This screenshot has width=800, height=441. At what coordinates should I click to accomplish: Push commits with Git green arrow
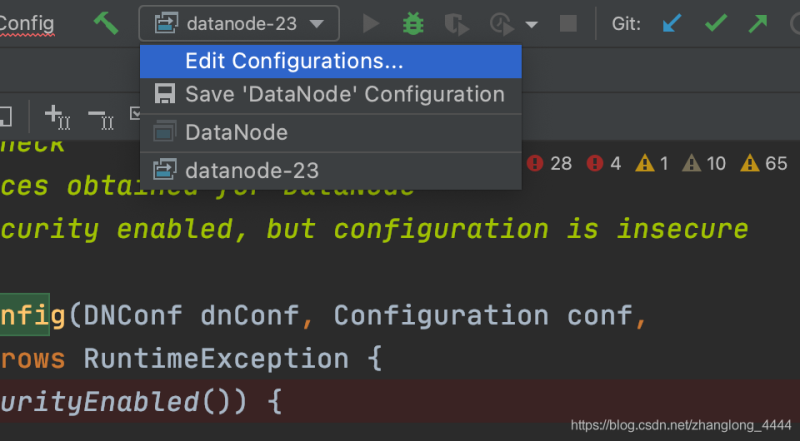pyautogui.click(x=757, y=23)
